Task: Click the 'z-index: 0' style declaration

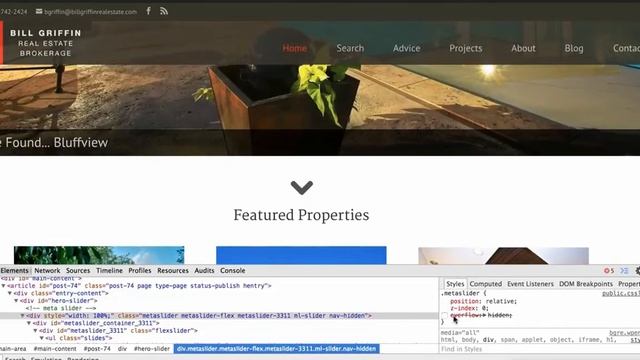Action: click(x=469, y=308)
